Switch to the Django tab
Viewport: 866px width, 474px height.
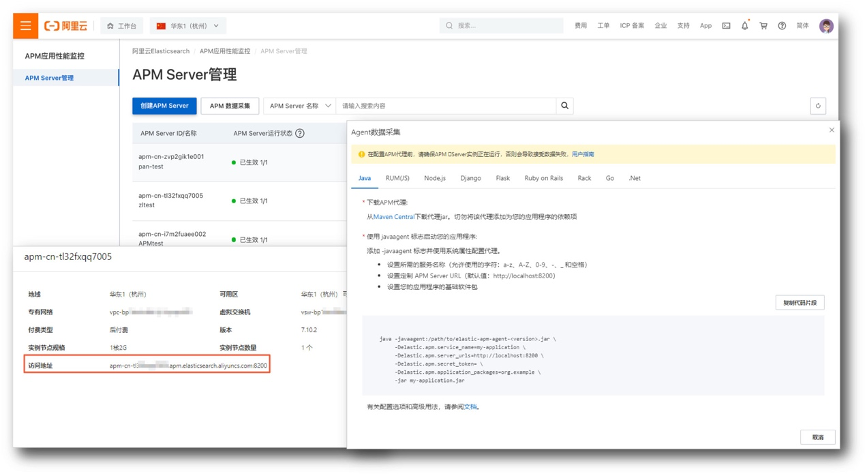471,178
